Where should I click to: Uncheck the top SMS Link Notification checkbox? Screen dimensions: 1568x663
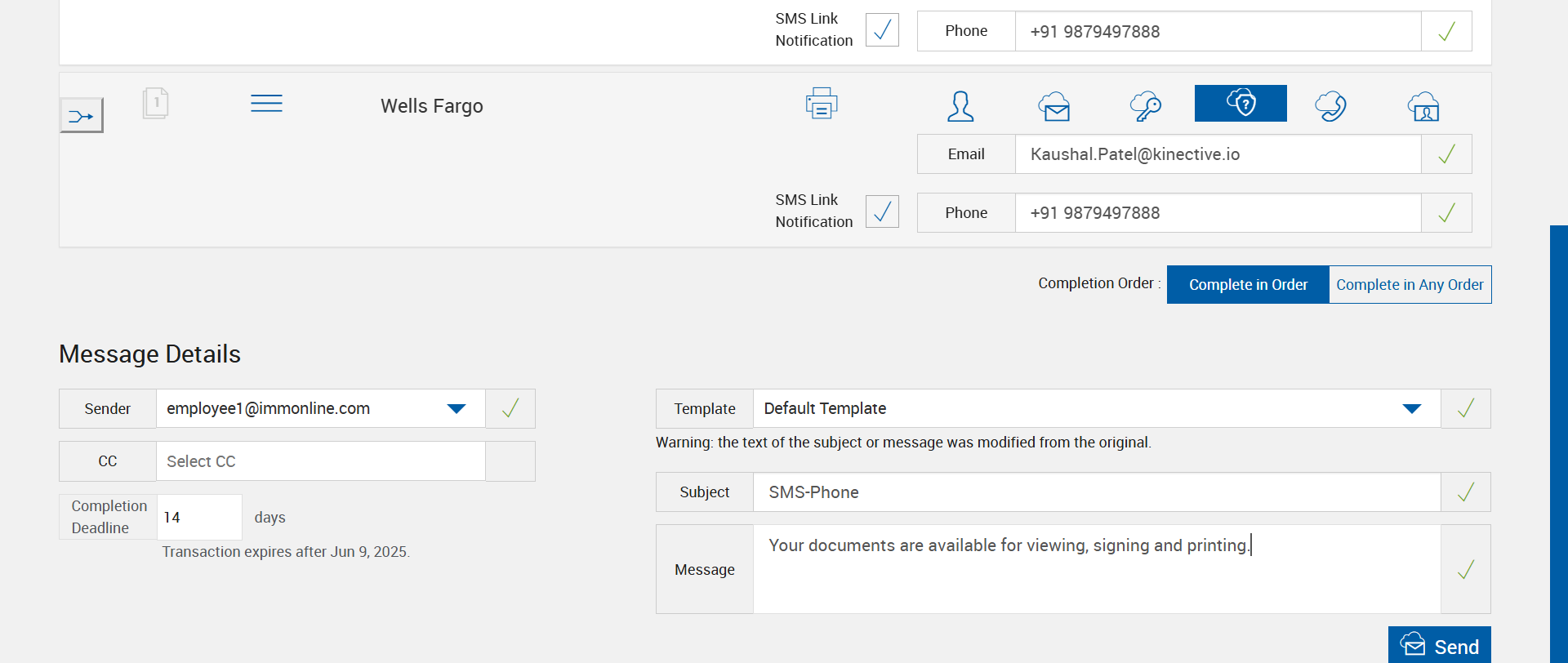[x=882, y=30]
